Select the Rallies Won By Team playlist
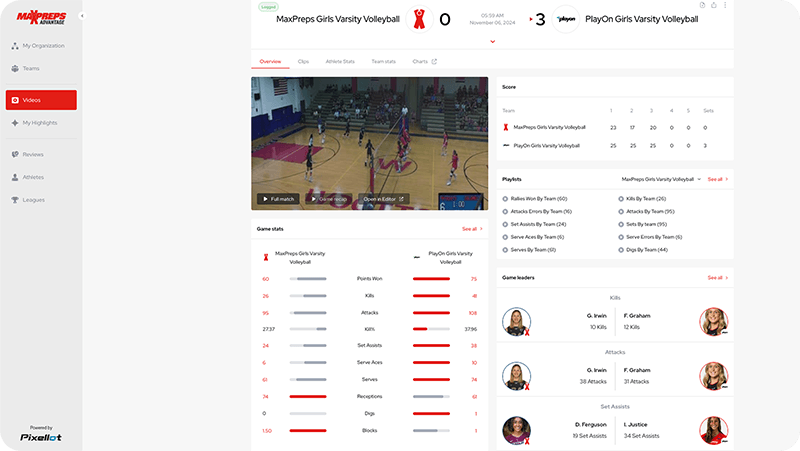 pos(535,199)
